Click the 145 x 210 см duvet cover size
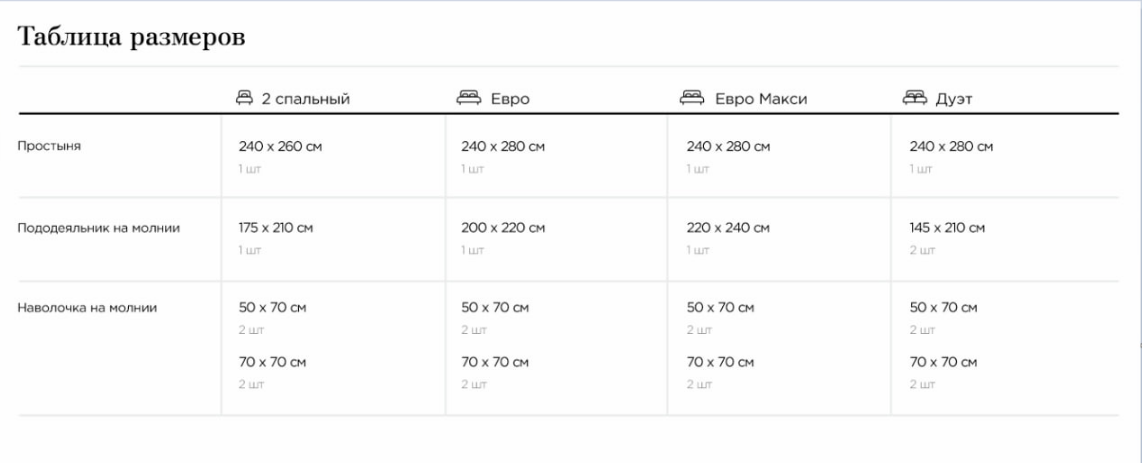 (947, 228)
